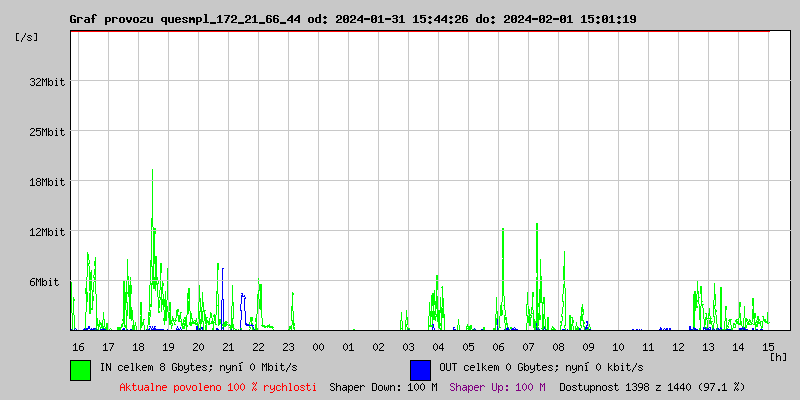Click the purple 'Shaper Up: 100 M' label
The height and width of the screenshot is (400, 800).
pyautogui.click(x=498, y=387)
